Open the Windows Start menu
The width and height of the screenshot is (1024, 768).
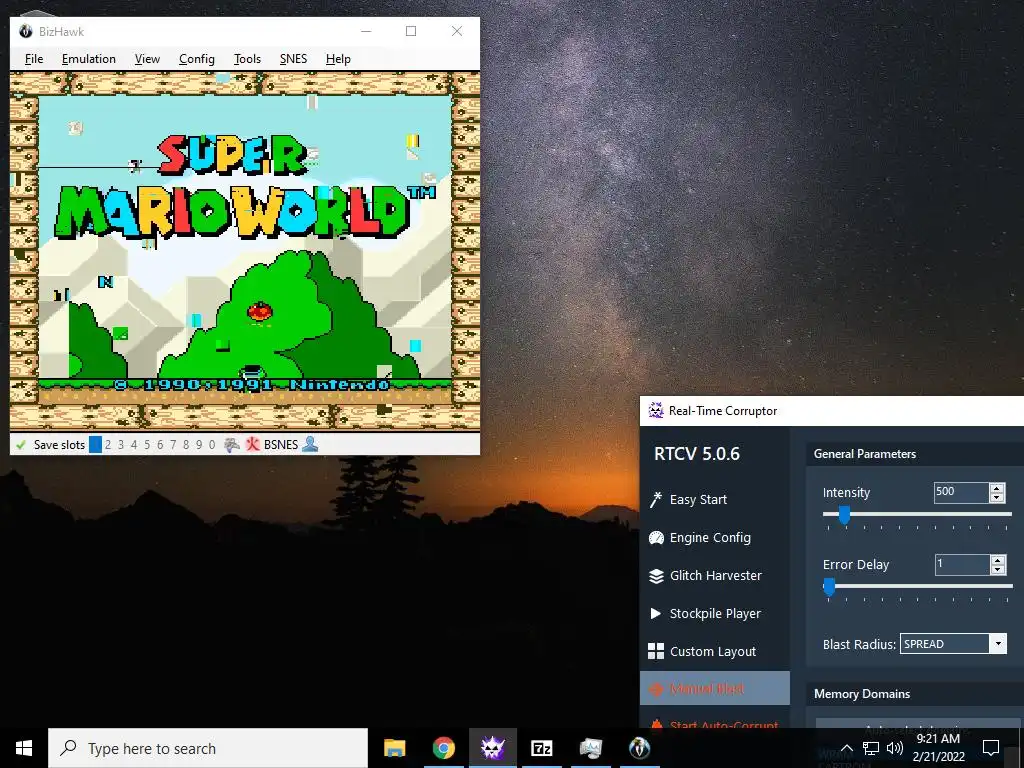(24, 748)
